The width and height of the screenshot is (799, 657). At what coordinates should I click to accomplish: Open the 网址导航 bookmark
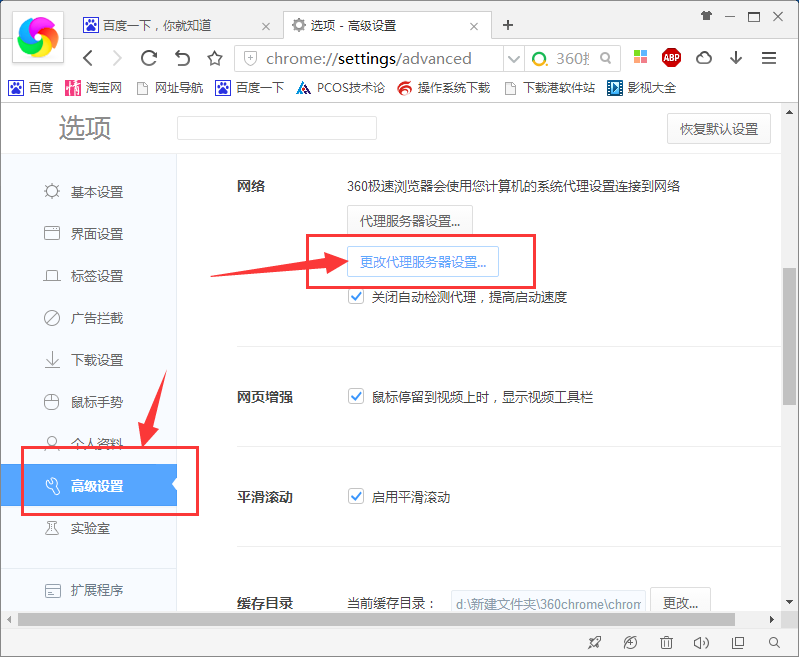(x=170, y=88)
